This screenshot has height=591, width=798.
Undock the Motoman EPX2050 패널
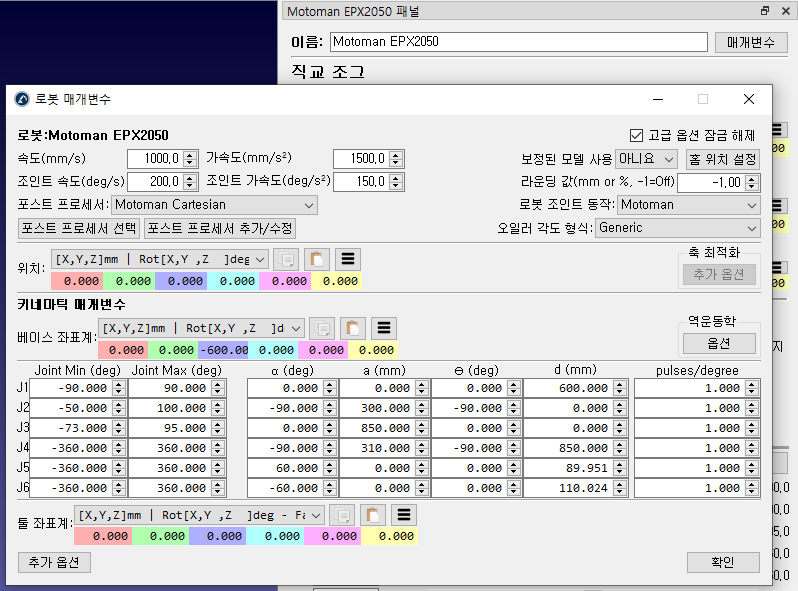pos(765,11)
